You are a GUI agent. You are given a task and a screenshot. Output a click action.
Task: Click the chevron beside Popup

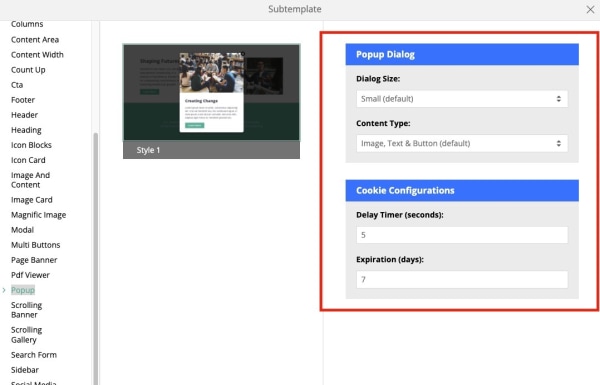click(4, 290)
